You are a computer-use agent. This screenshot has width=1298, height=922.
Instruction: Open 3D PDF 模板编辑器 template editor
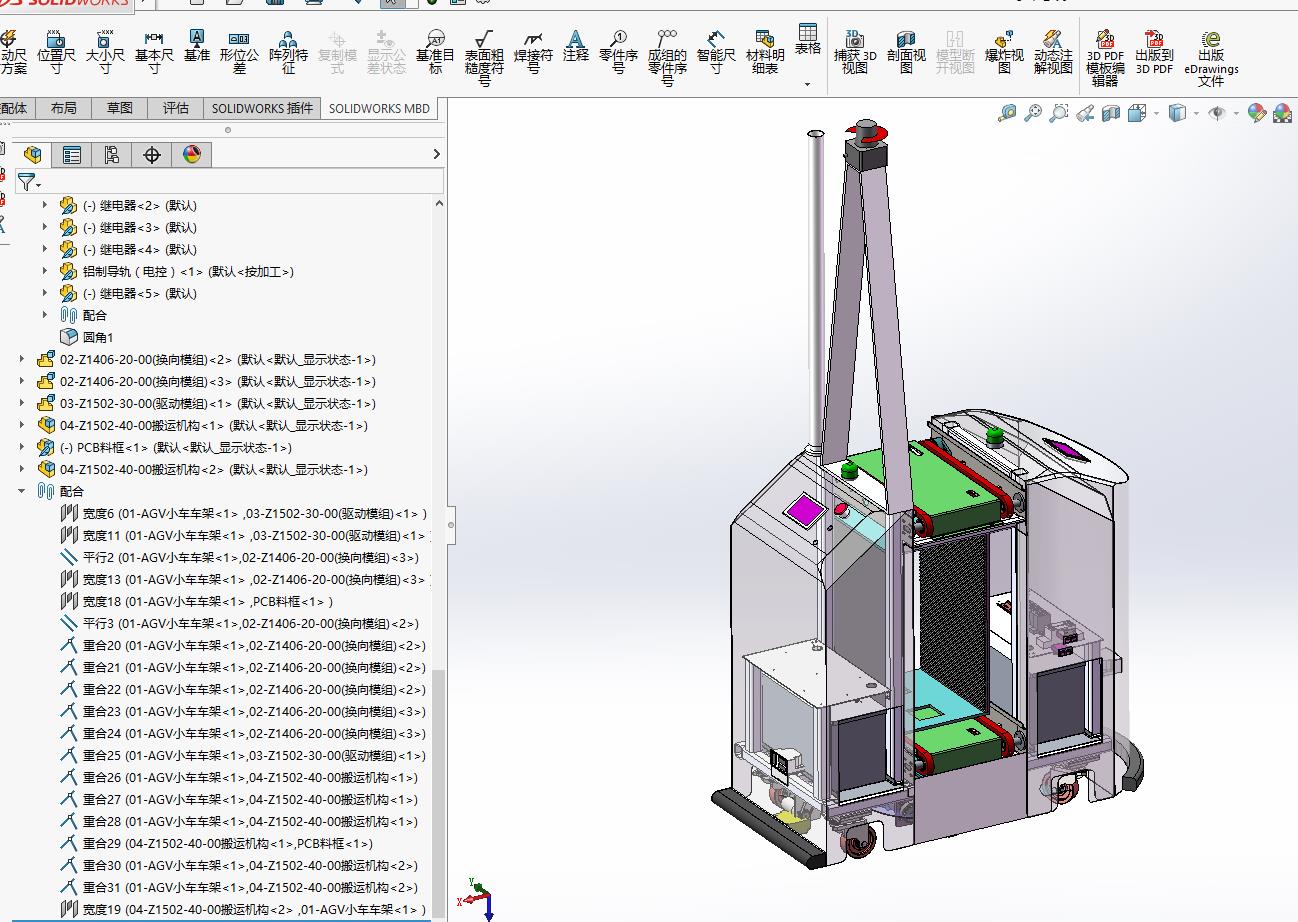coord(1105,58)
